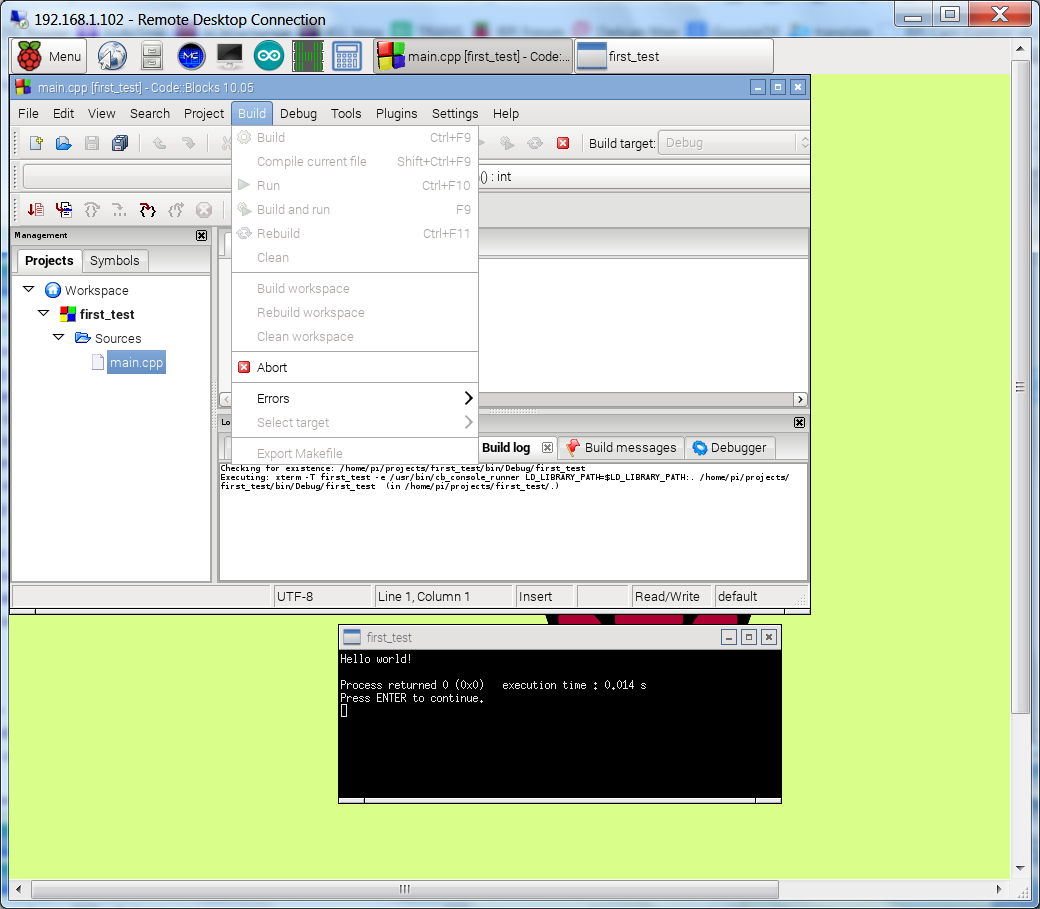This screenshot has height=909, width=1040.
Task: Open the file manager cabinet icon
Action: click(x=151, y=56)
